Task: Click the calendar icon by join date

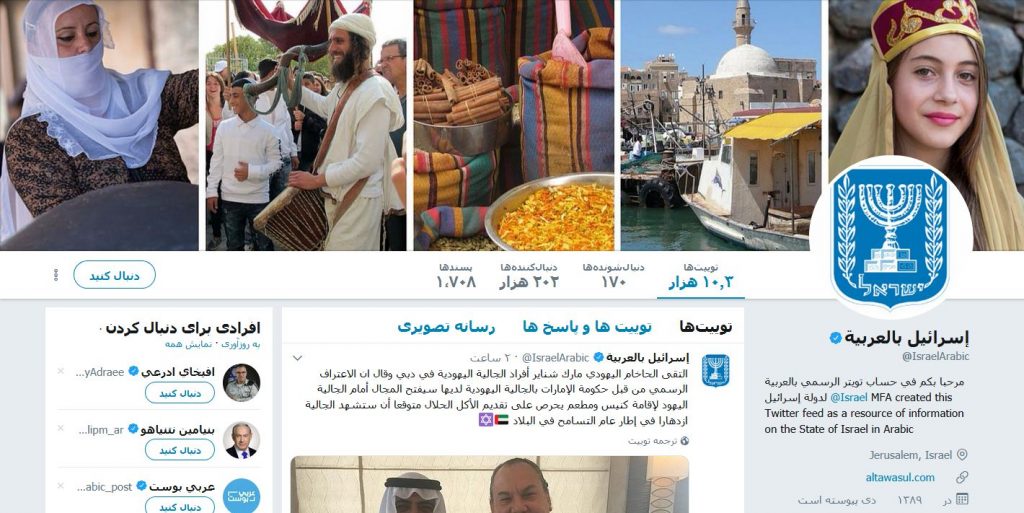Action: [x=962, y=499]
